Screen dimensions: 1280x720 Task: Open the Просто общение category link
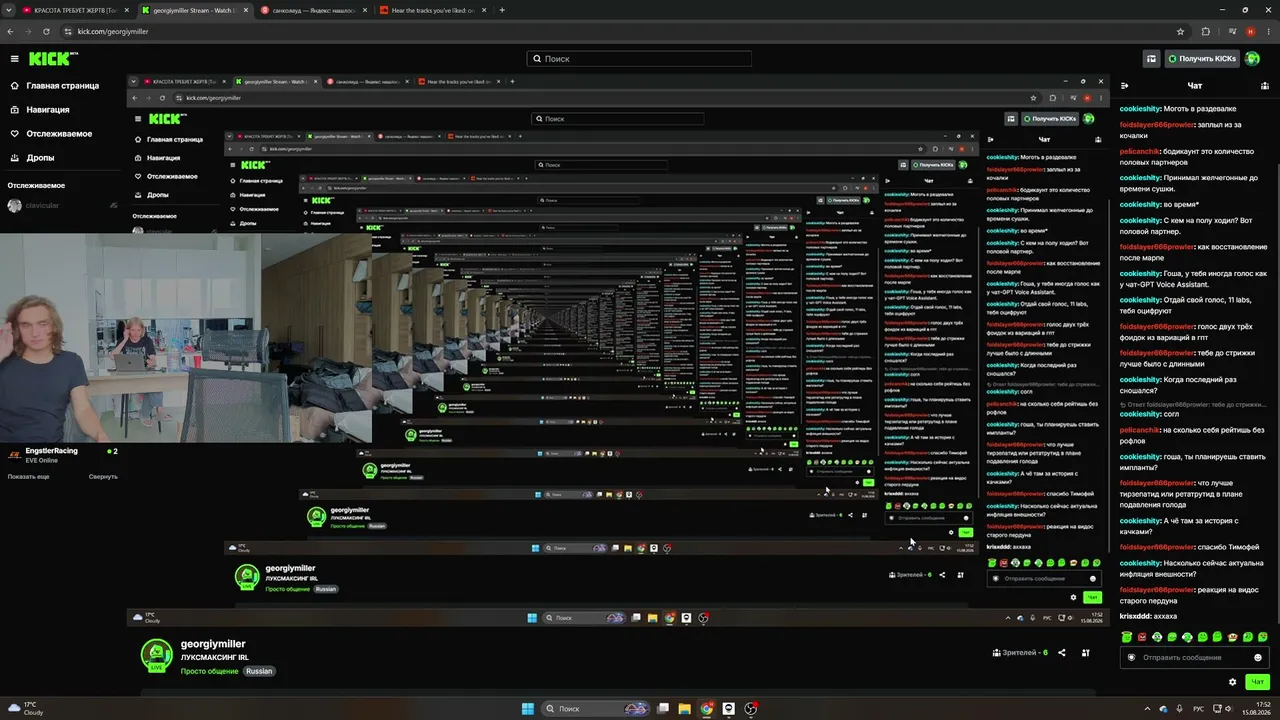(x=209, y=671)
